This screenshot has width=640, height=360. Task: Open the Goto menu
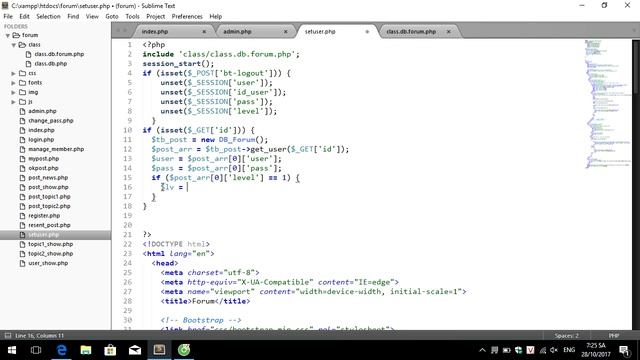pyautogui.click(x=111, y=16)
